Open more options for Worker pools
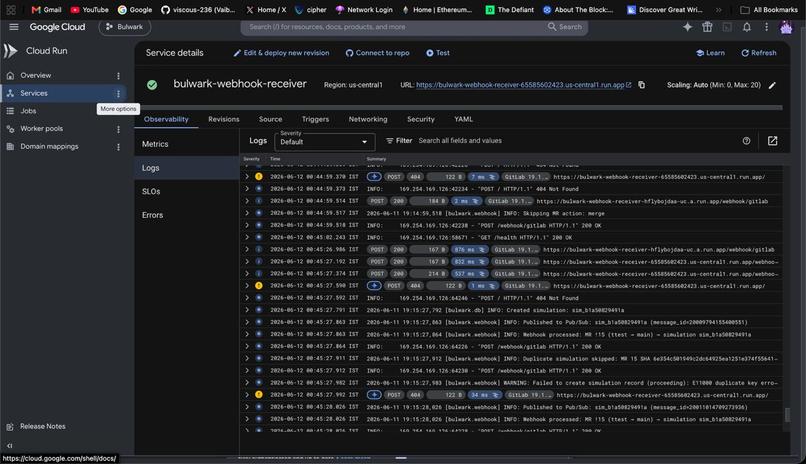The width and height of the screenshot is (806, 464). click(118, 129)
